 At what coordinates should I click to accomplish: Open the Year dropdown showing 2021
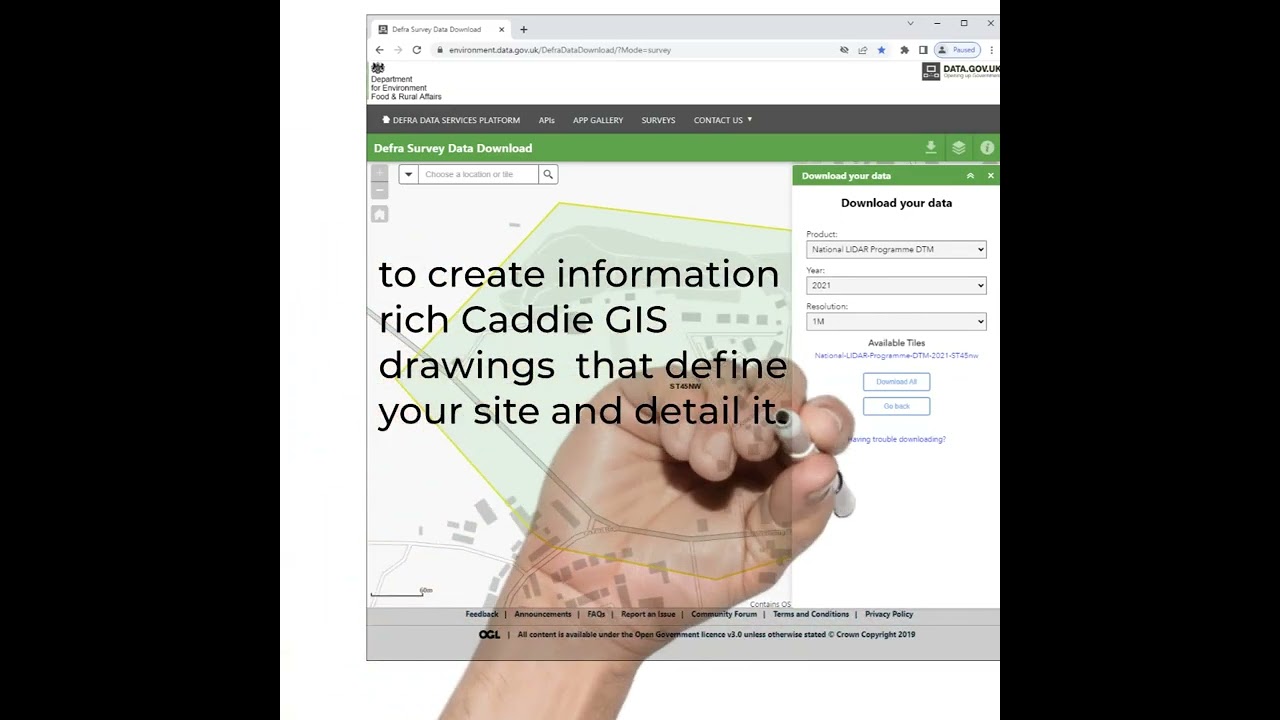coord(896,286)
